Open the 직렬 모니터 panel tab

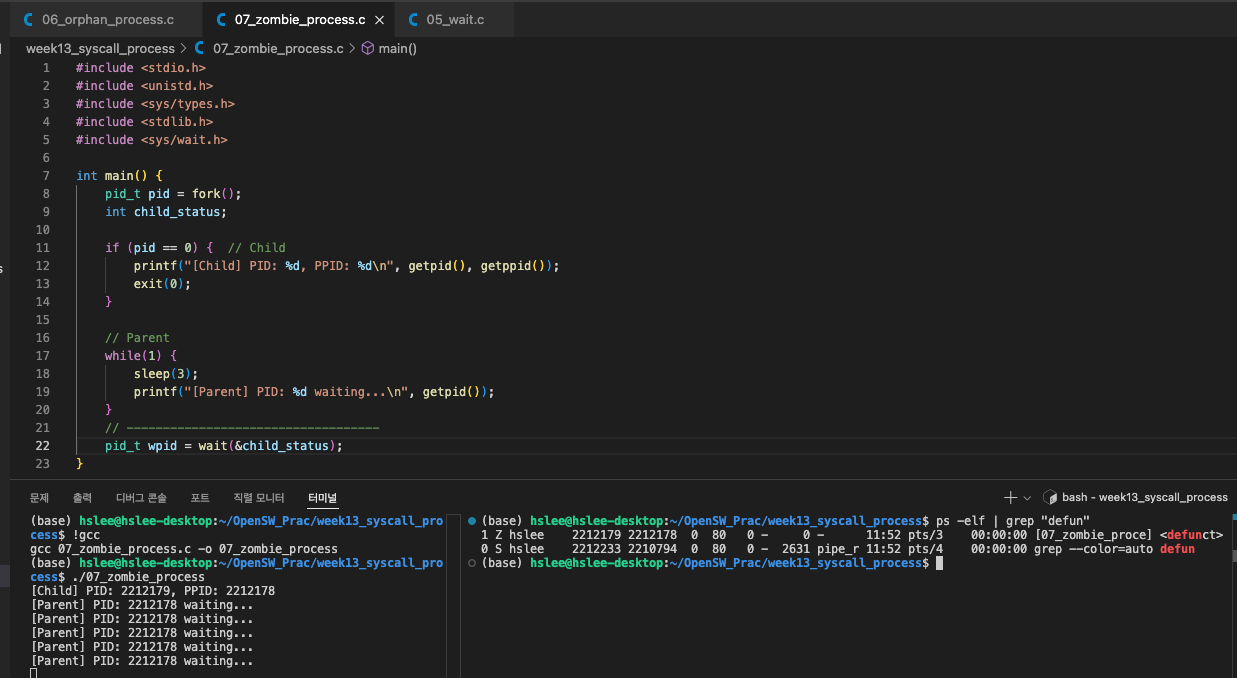(x=259, y=497)
